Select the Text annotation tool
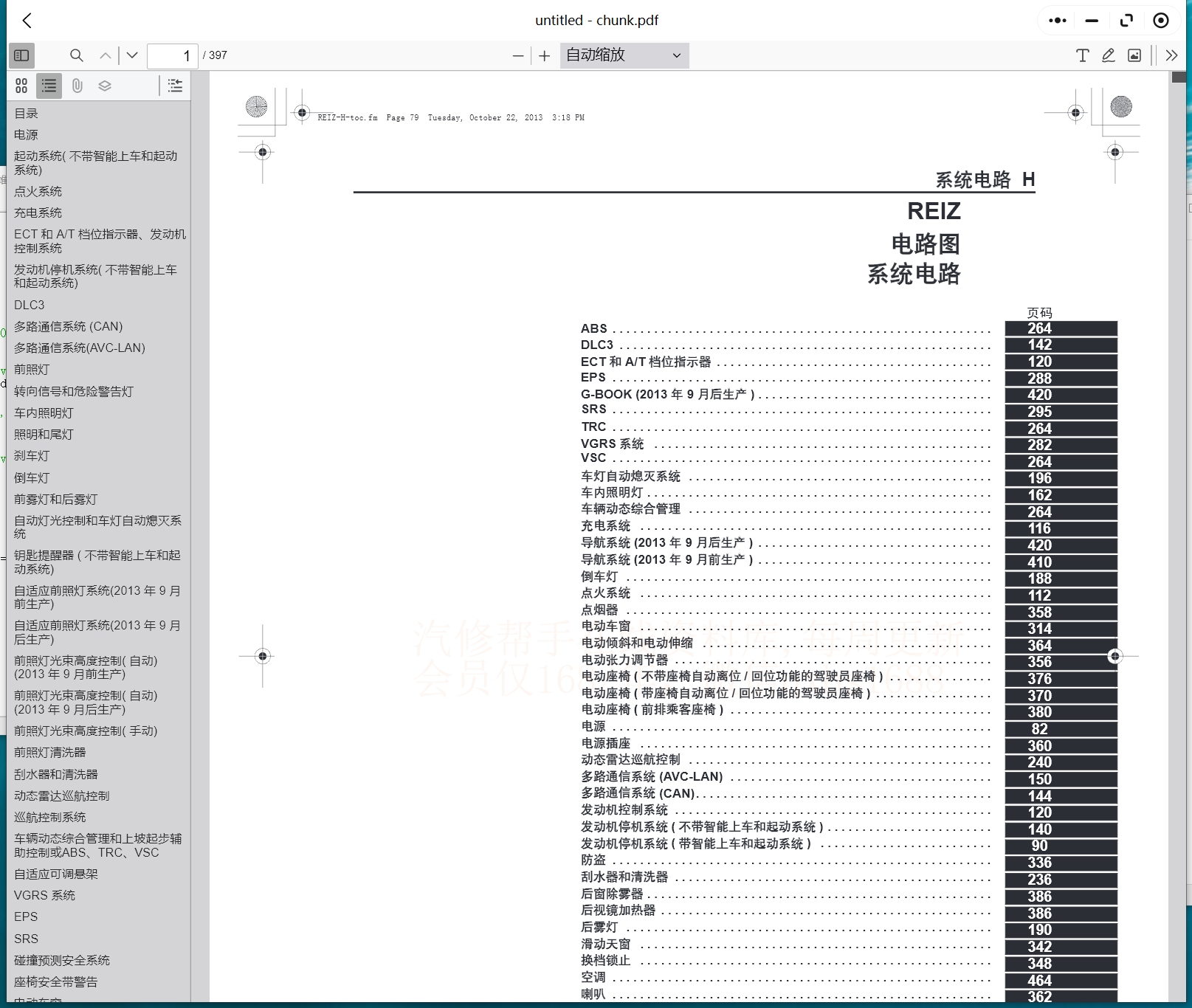The image size is (1192, 1008). (1081, 55)
